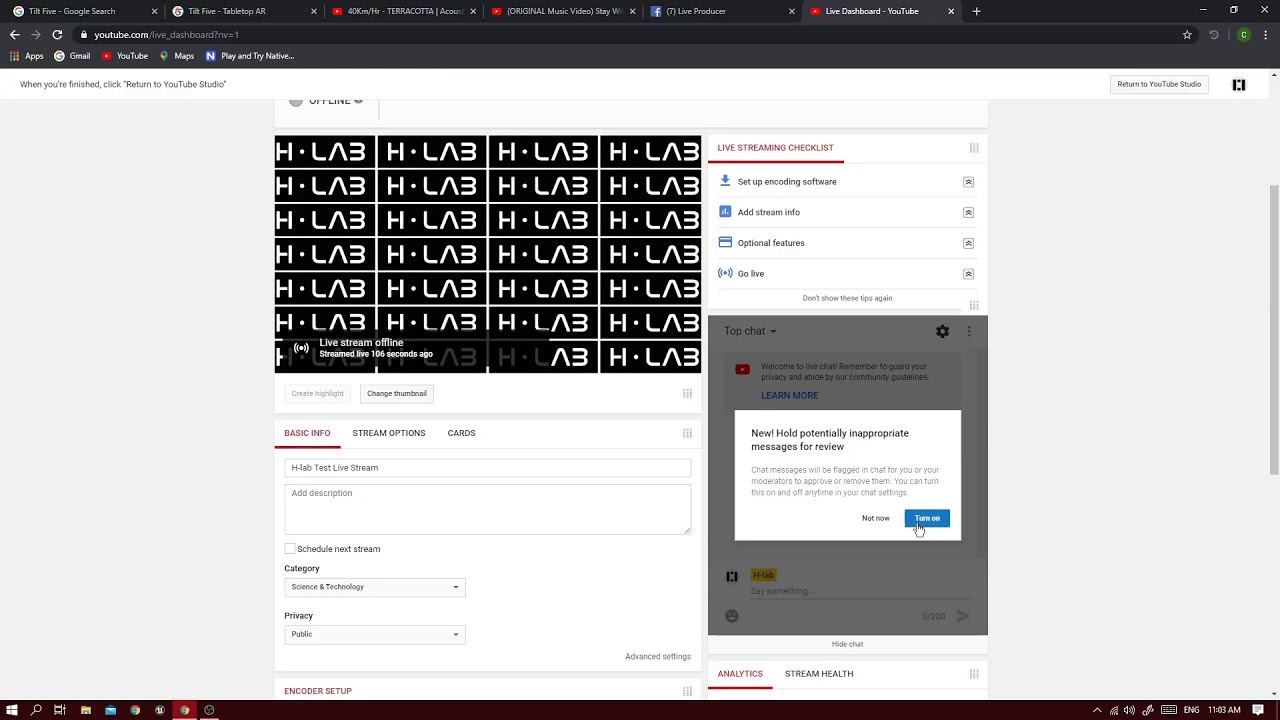The image size is (1280, 720).
Task: Switch to the Stream Options tab
Action: [389, 433]
